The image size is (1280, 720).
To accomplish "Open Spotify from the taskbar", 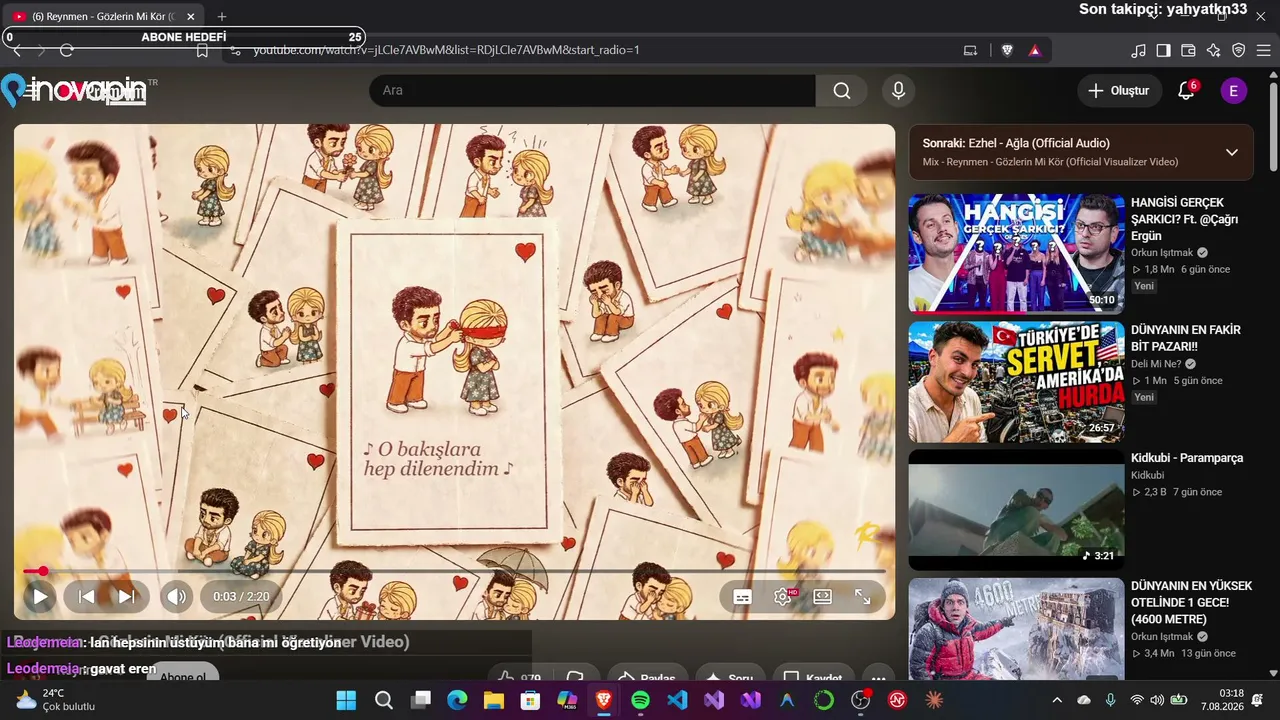I will (641, 700).
